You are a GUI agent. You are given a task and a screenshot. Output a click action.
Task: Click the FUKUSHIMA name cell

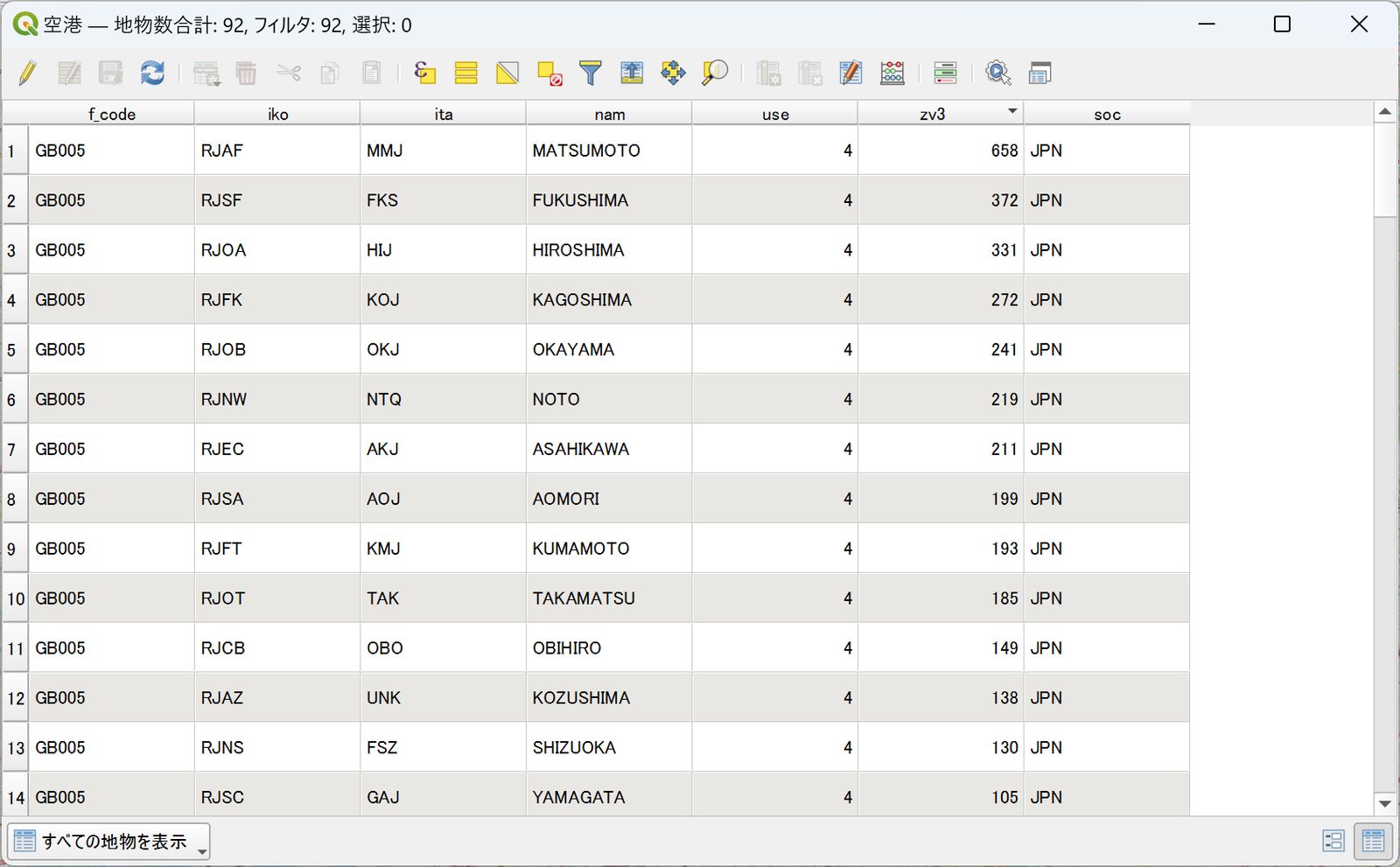609,200
